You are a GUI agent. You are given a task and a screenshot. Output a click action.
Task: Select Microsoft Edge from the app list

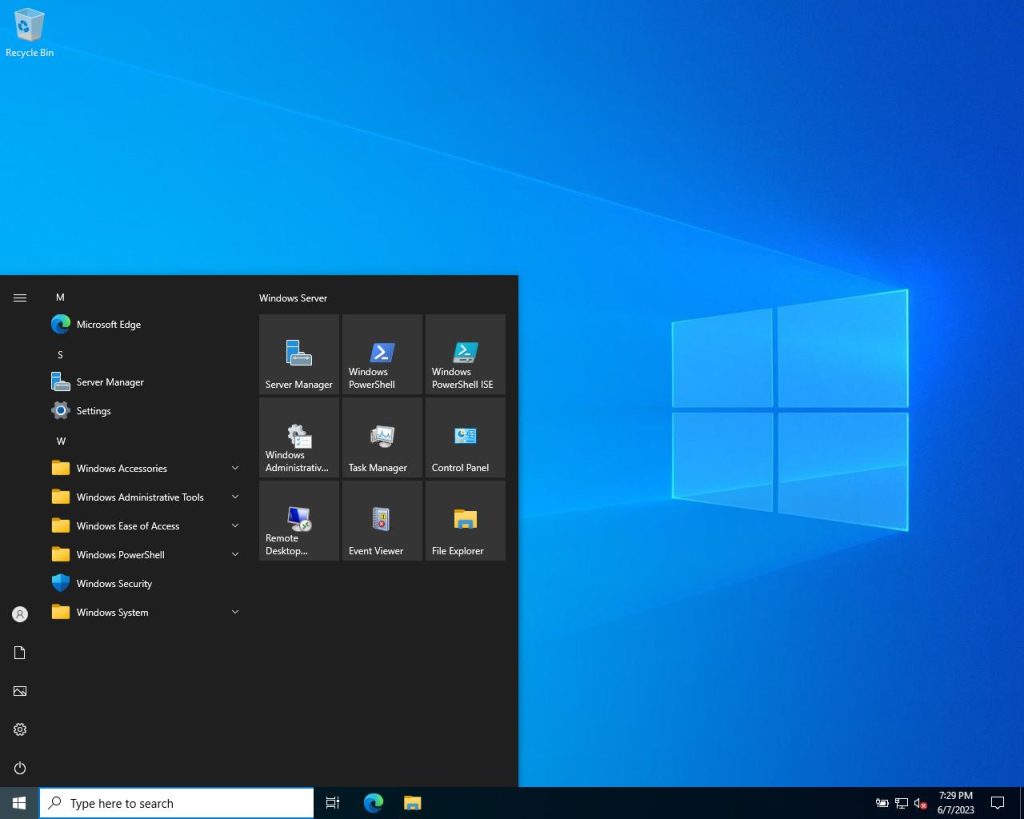(110, 324)
